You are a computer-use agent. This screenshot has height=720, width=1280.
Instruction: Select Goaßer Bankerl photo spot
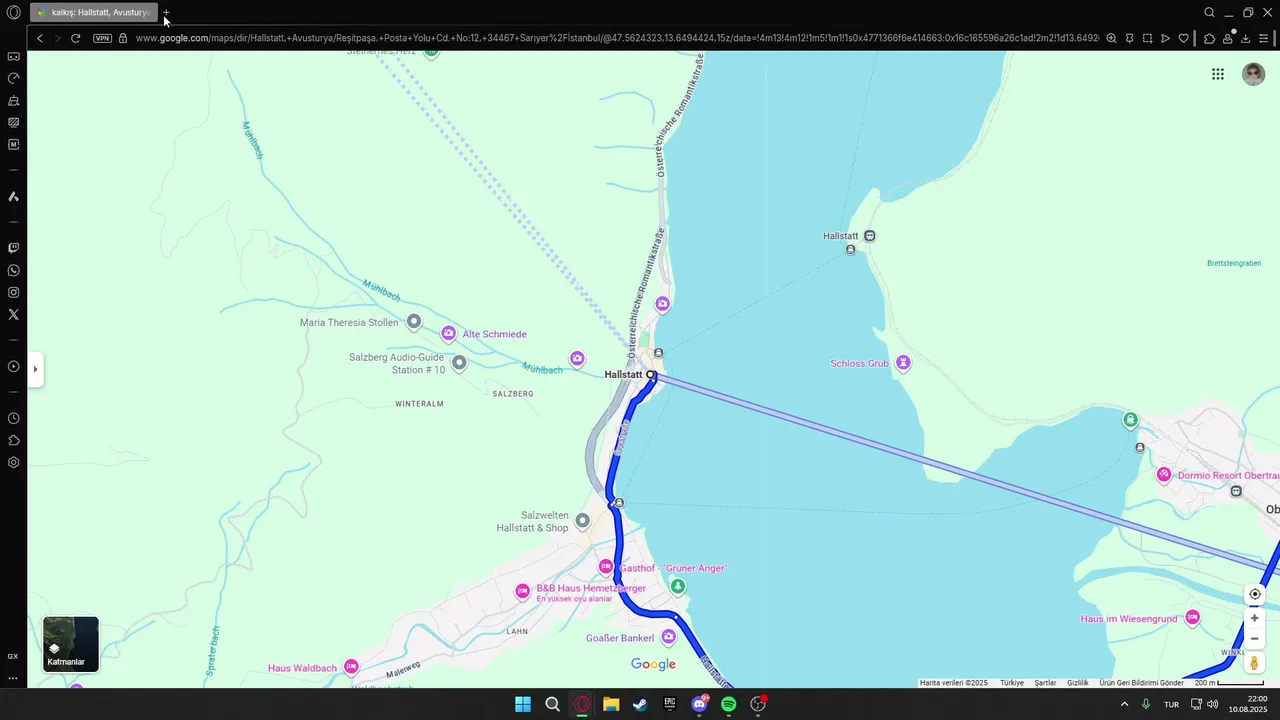coord(669,637)
